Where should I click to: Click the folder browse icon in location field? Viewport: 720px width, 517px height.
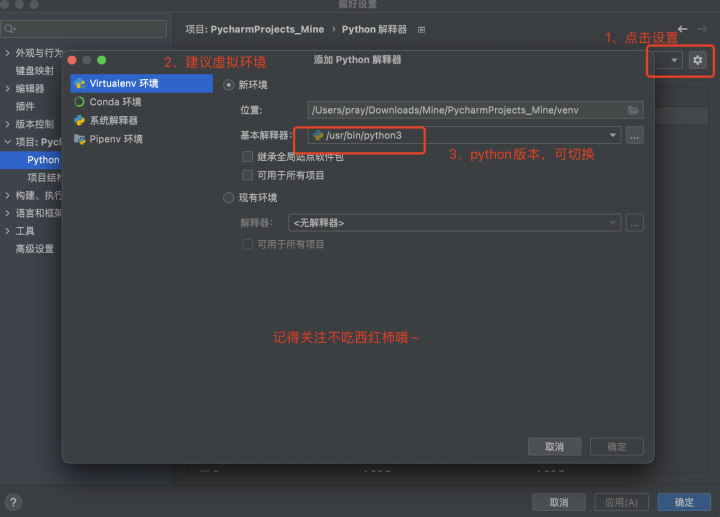tap(633, 110)
